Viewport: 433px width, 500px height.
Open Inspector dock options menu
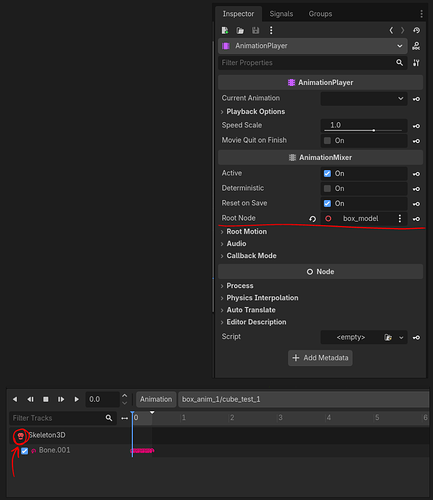pos(422,14)
